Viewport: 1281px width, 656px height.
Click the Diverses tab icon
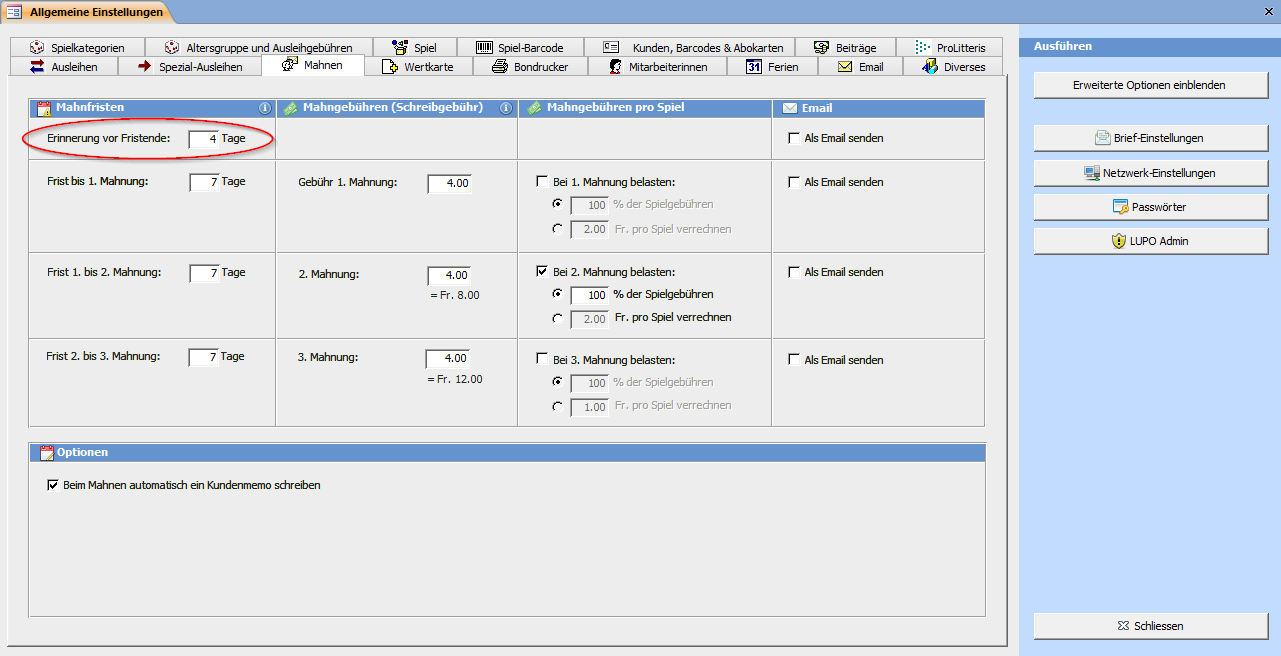point(930,67)
